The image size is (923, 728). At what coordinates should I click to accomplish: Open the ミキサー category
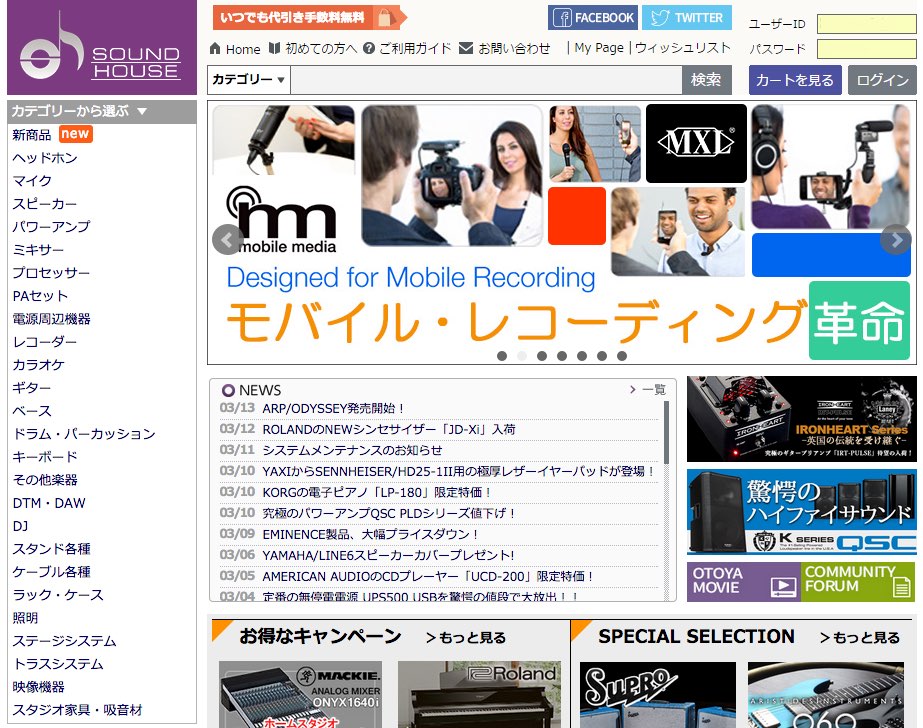pos(38,250)
